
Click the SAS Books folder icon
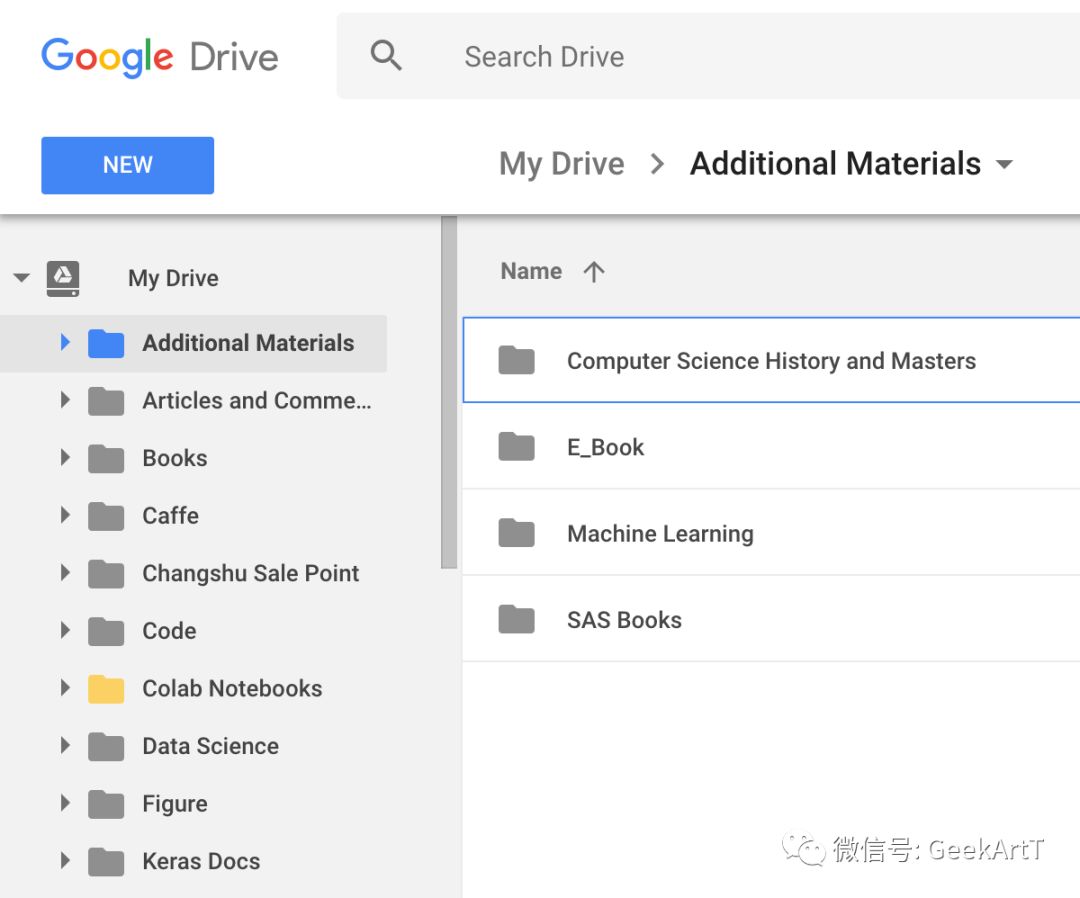pos(517,620)
